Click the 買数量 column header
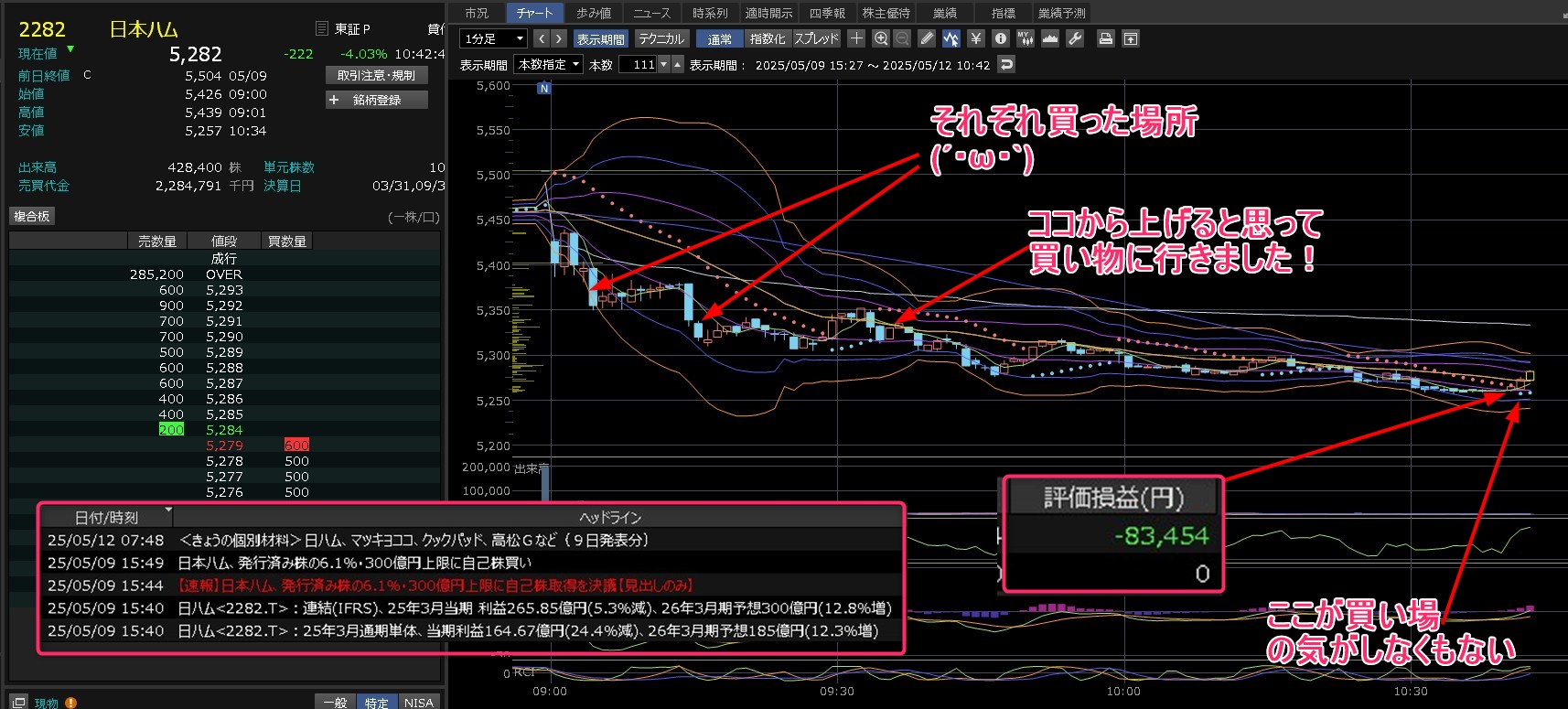1568x709 pixels. [286, 242]
